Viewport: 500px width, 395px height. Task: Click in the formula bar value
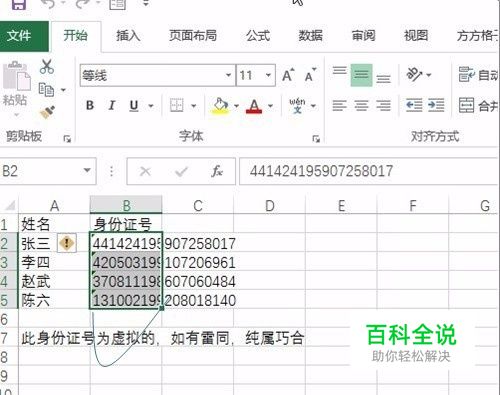(369, 171)
